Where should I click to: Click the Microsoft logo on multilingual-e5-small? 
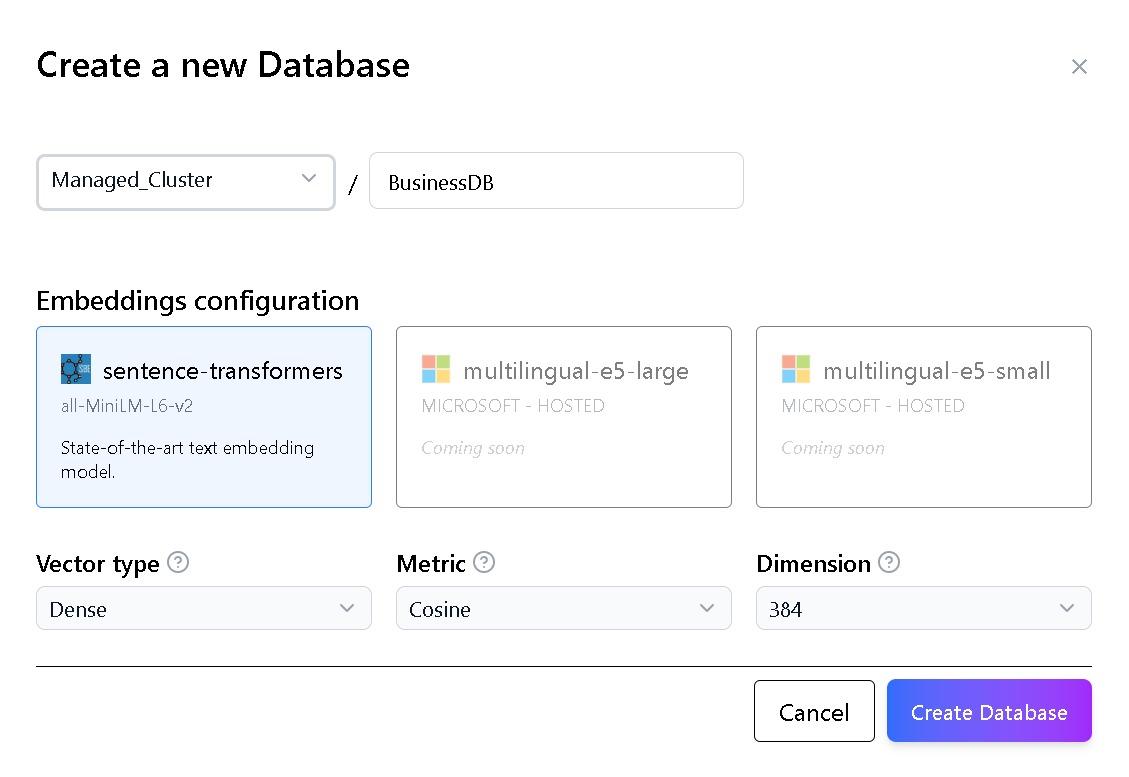796,370
